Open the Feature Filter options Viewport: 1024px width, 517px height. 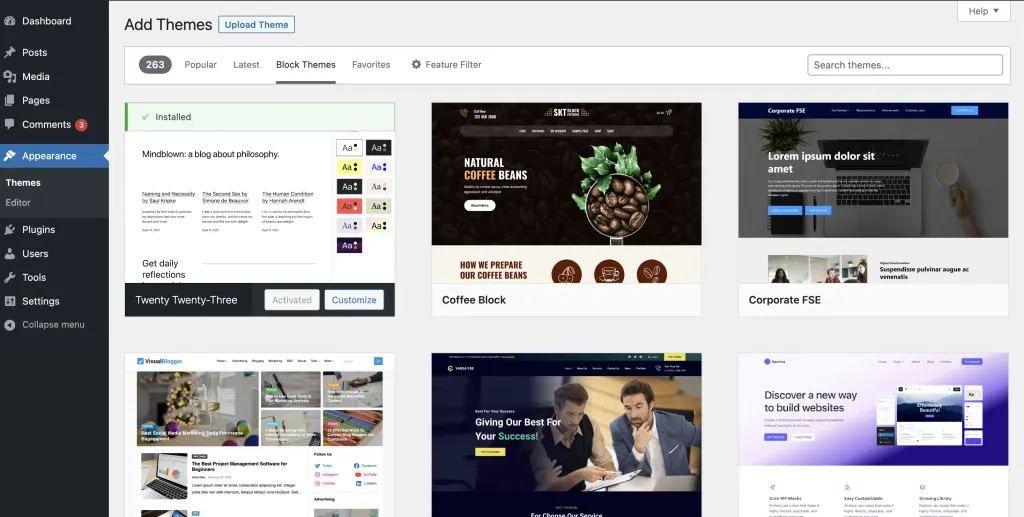click(446, 65)
